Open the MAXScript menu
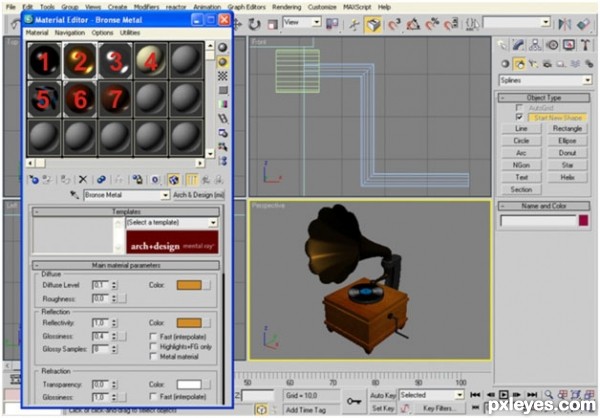The width and height of the screenshot is (600, 418). pyautogui.click(x=357, y=7)
